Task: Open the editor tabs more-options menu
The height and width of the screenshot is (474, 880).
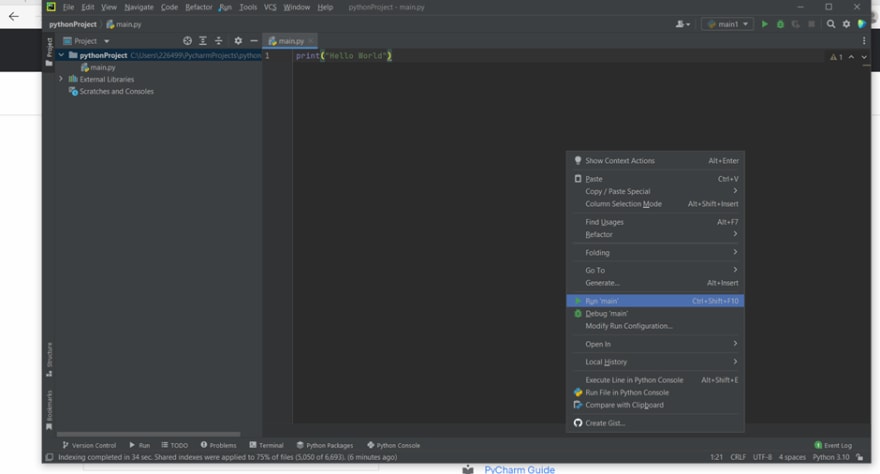Action: click(x=864, y=41)
